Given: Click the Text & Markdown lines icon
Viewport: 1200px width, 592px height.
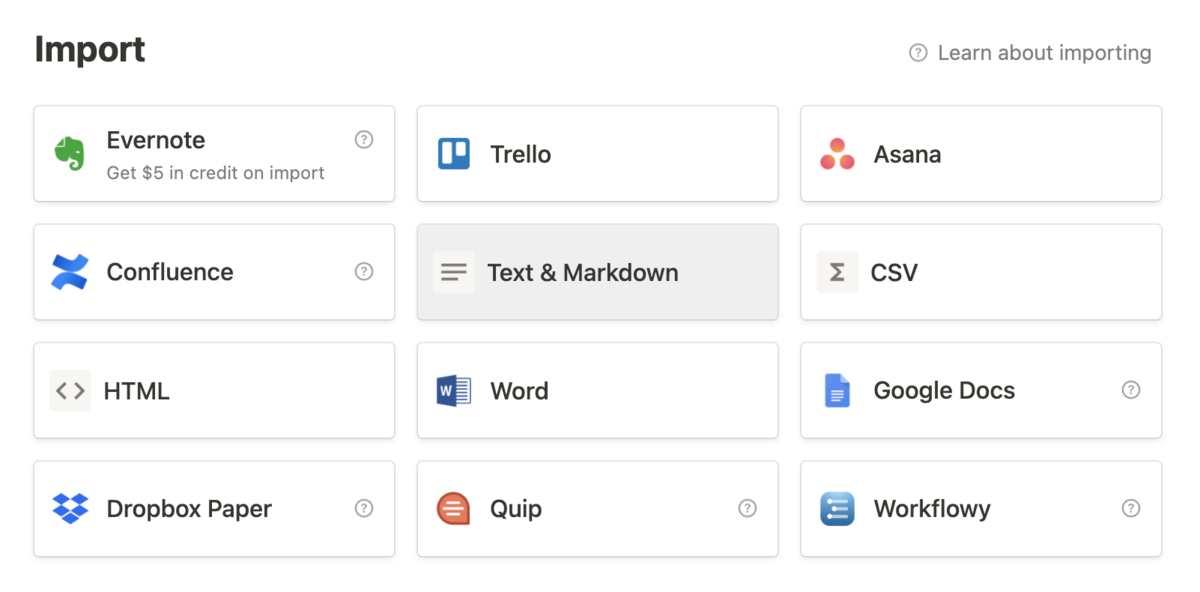Looking at the screenshot, I should (454, 272).
